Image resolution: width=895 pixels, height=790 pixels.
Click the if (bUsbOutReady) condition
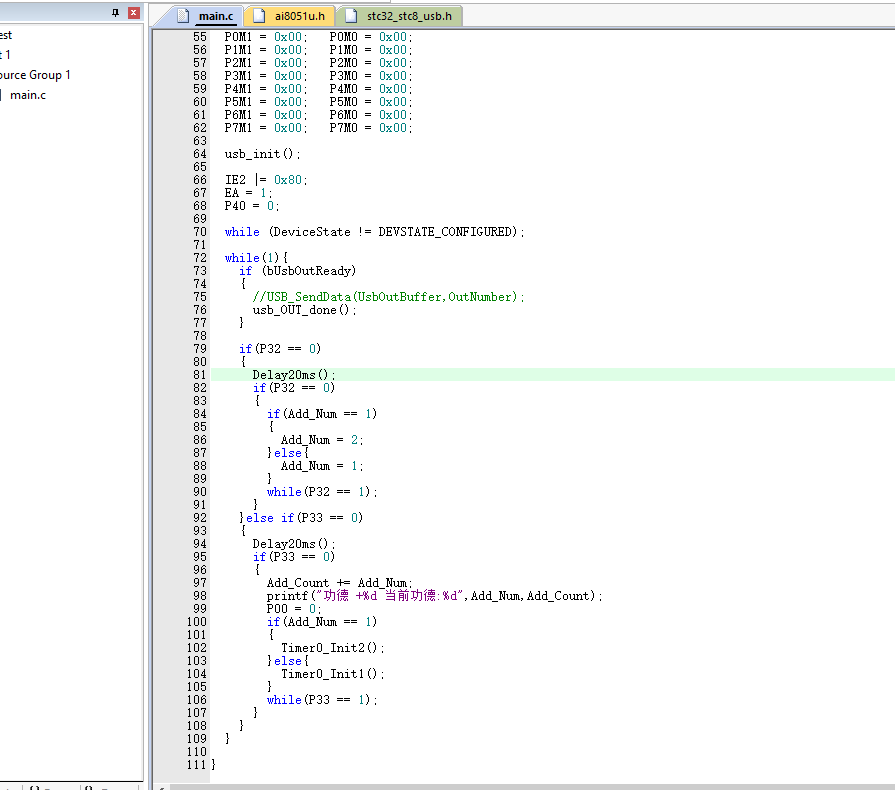point(297,271)
